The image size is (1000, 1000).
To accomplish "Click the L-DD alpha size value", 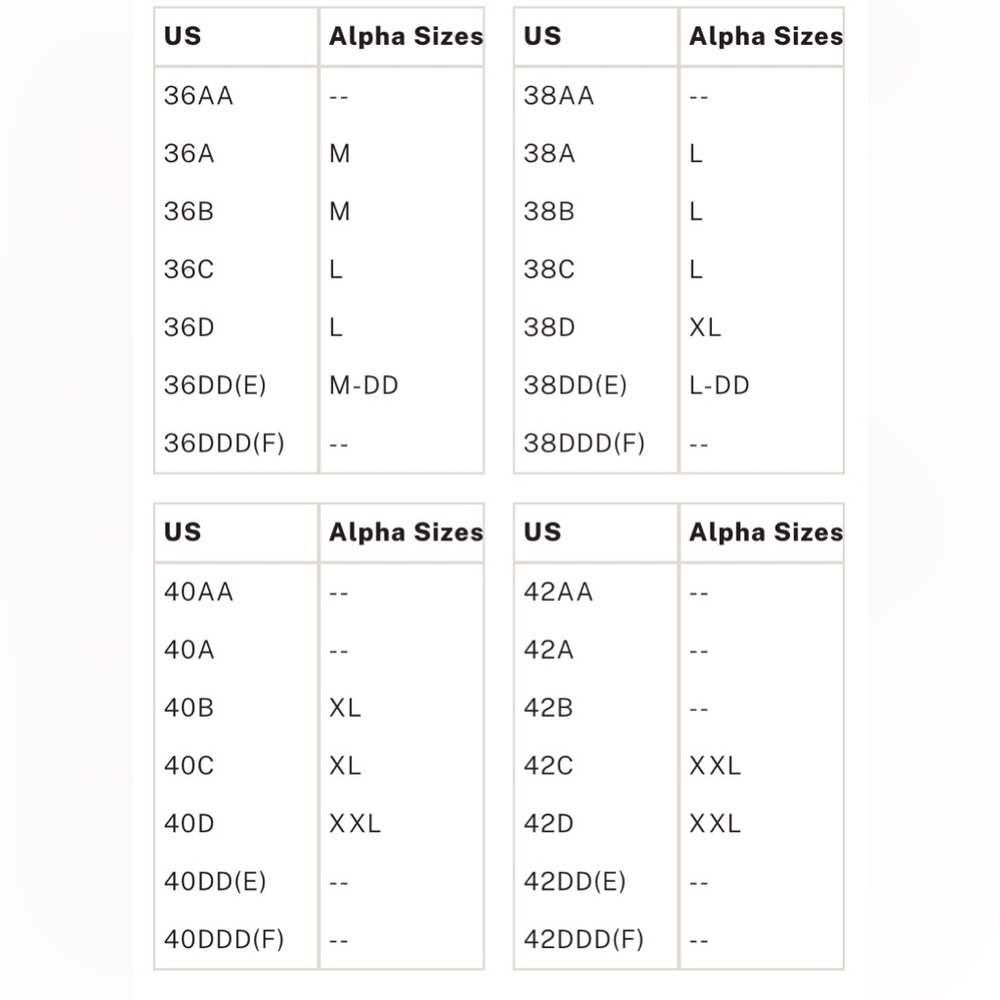I will (x=719, y=386).
